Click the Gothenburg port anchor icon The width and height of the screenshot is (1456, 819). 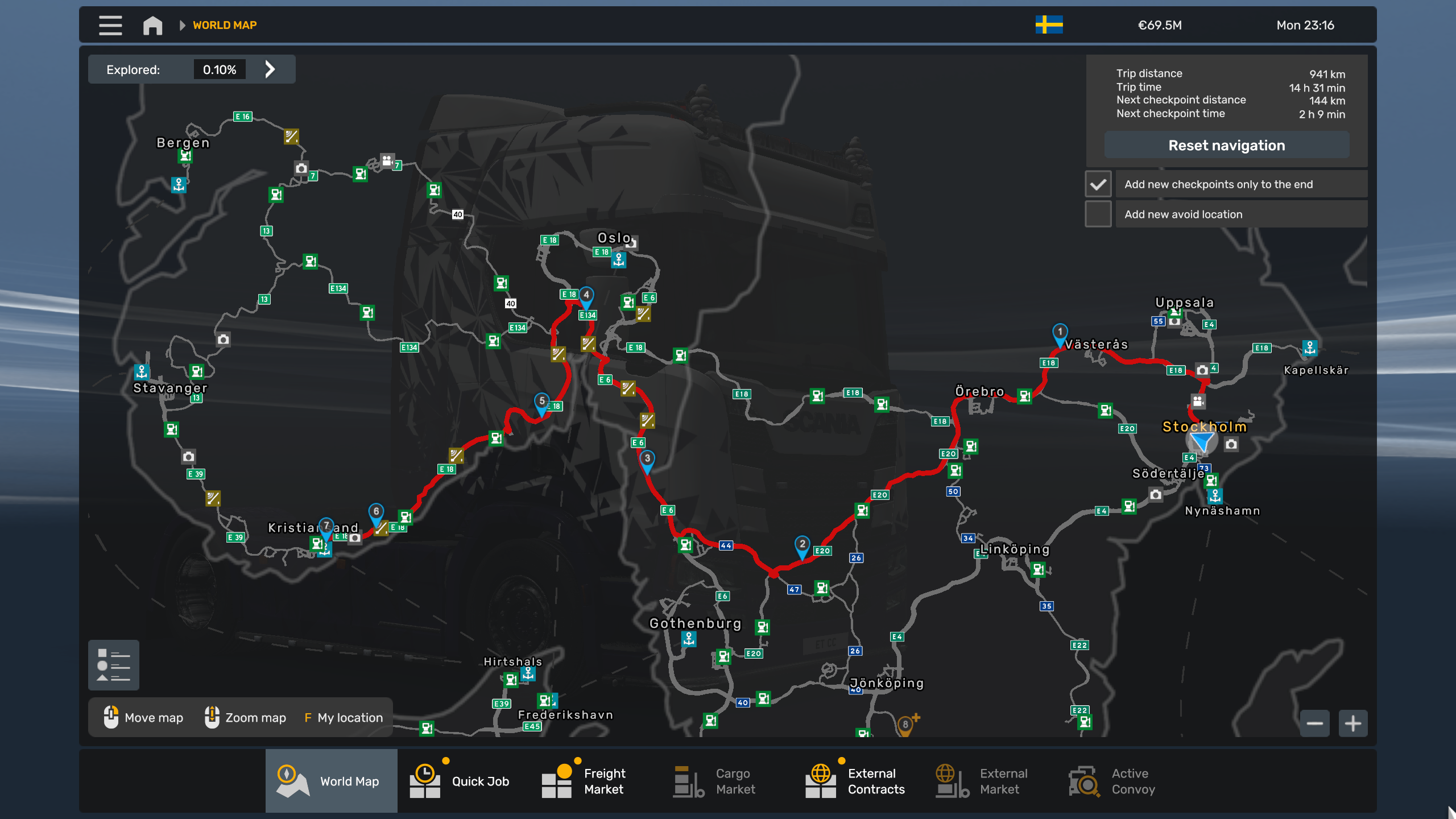(x=689, y=639)
